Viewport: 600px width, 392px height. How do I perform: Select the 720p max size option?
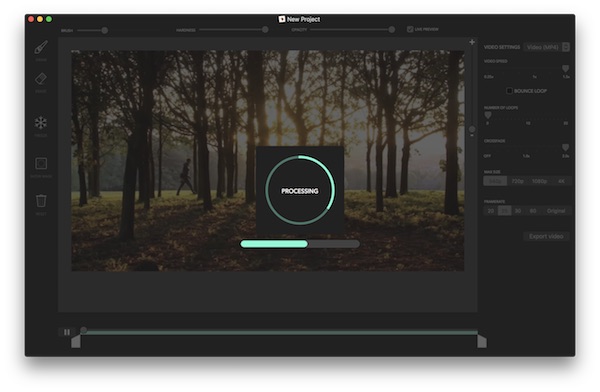click(x=517, y=181)
